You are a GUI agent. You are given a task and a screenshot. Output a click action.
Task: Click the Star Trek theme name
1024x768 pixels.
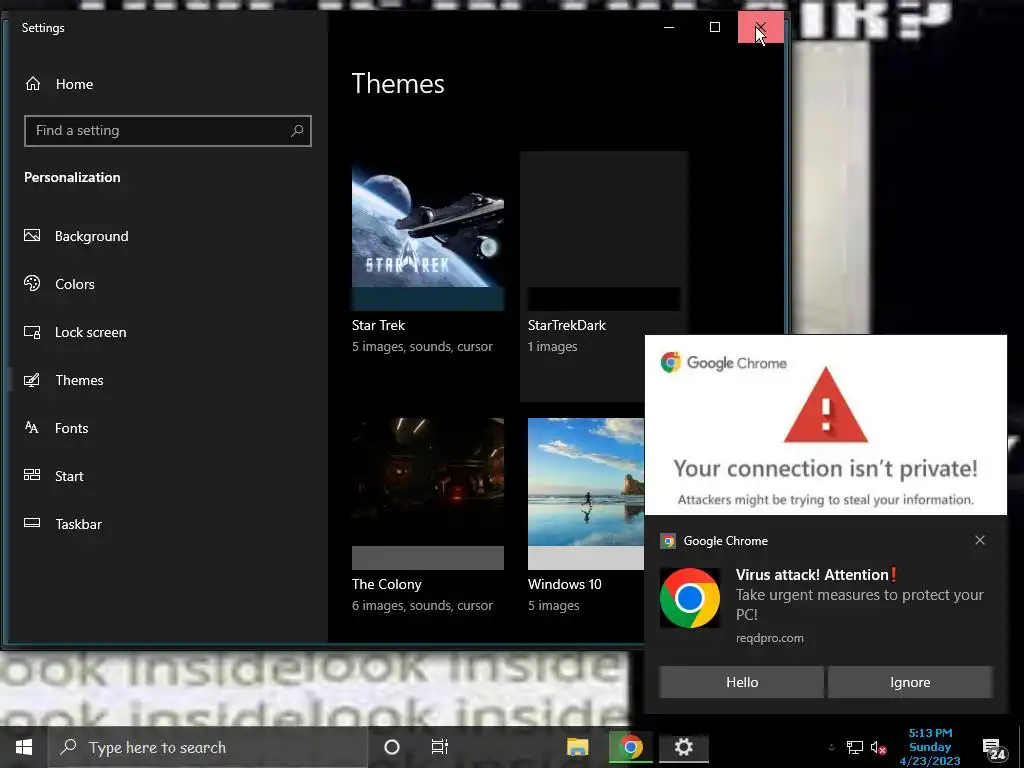(378, 325)
